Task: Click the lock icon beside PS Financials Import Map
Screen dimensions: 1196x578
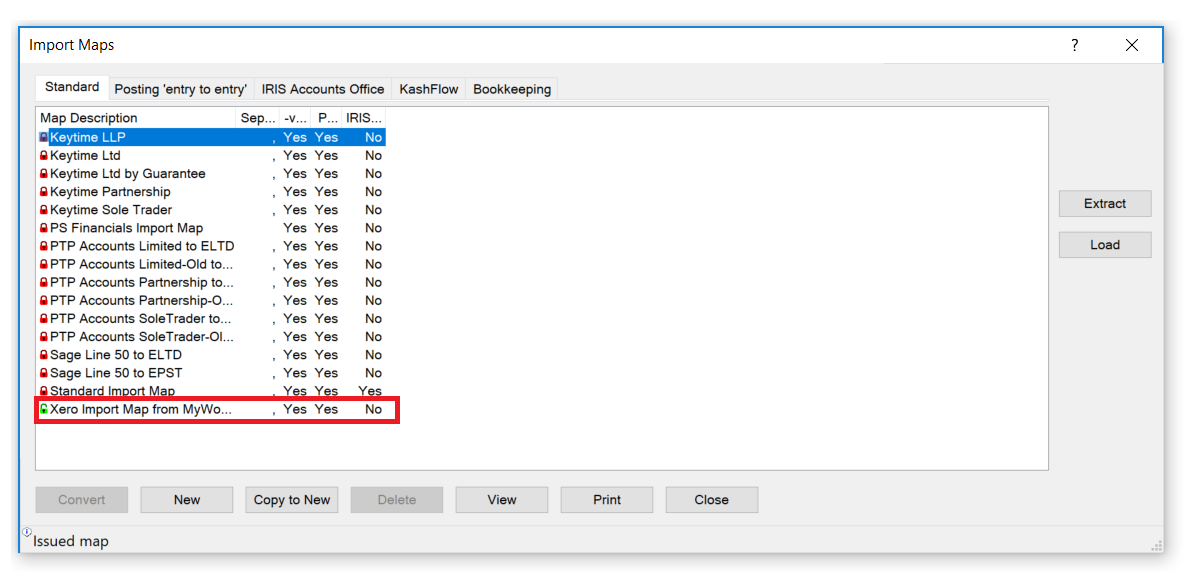Action: pos(43,228)
